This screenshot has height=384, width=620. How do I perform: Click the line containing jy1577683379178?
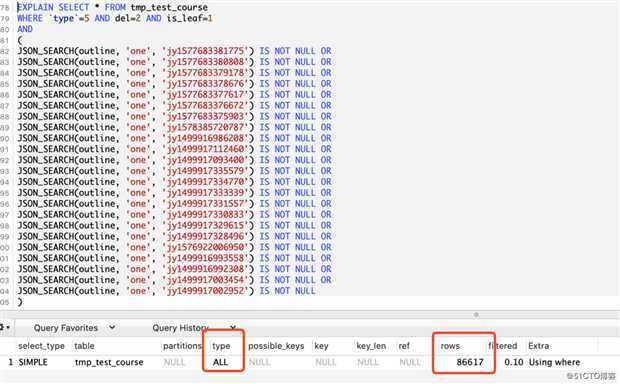click(x=174, y=73)
